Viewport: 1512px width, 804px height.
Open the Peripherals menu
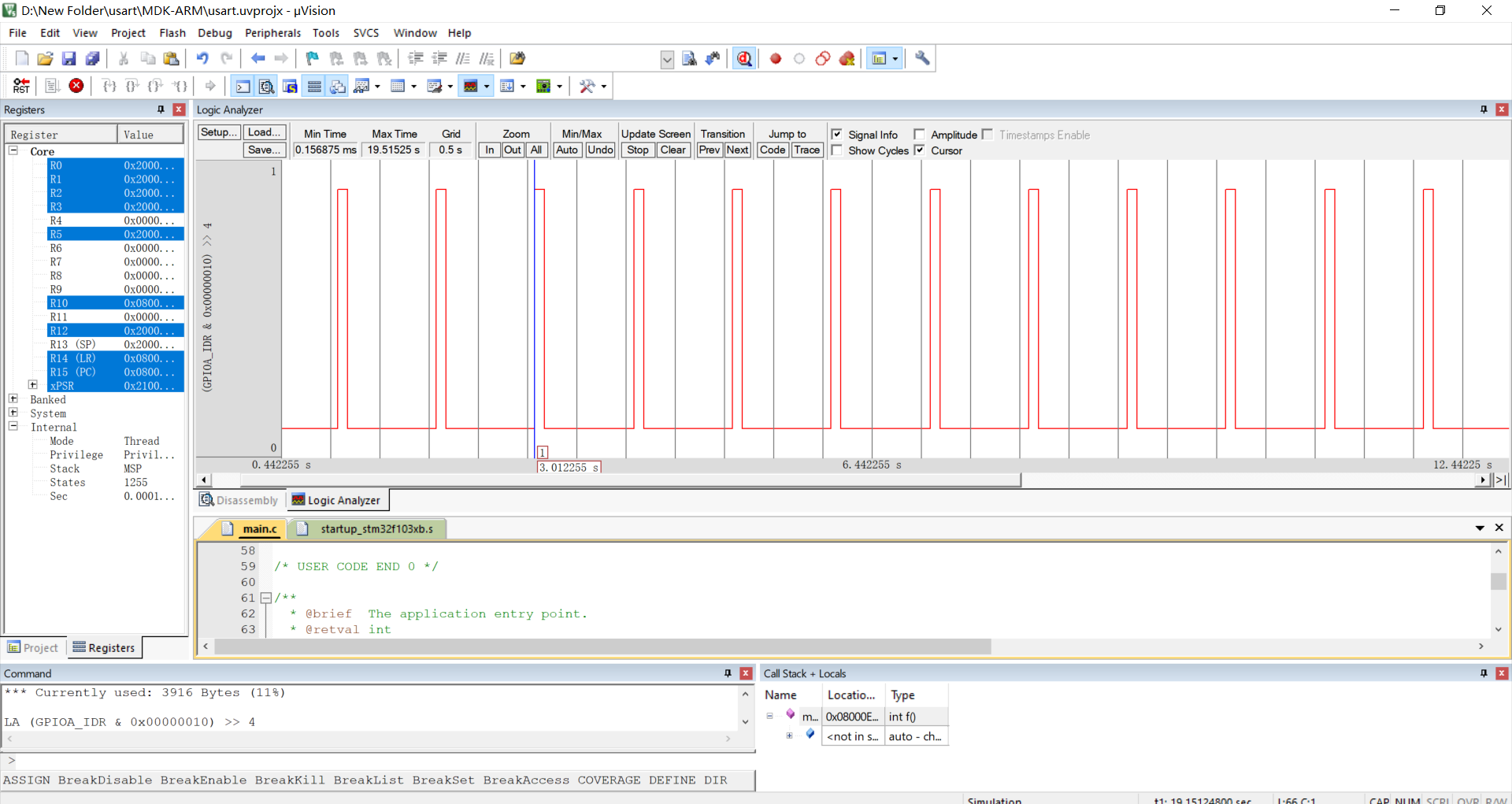click(x=272, y=33)
